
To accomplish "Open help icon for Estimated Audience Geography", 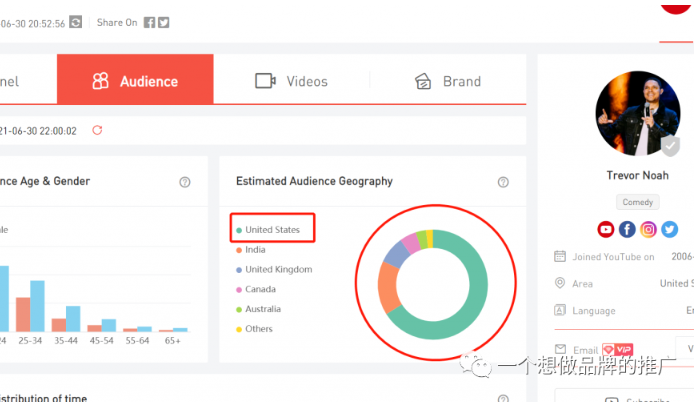I will tap(503, 182).
